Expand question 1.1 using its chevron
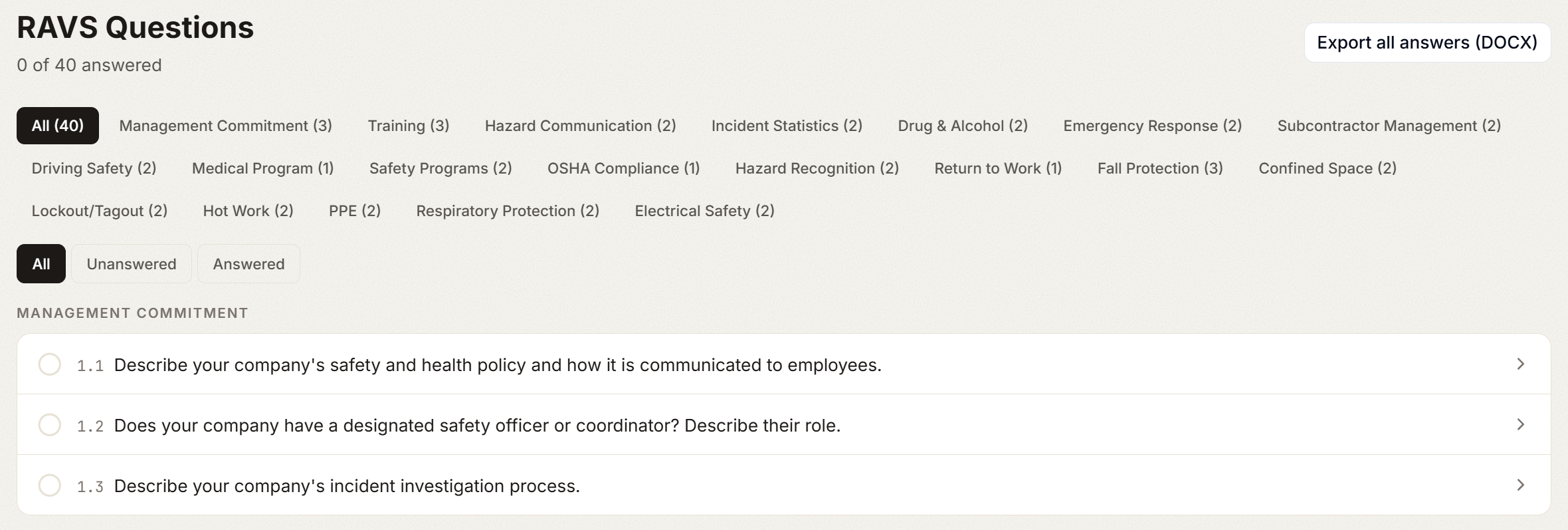Image resolution: width=1568 pixels, height=530 pixels. 1520,364
